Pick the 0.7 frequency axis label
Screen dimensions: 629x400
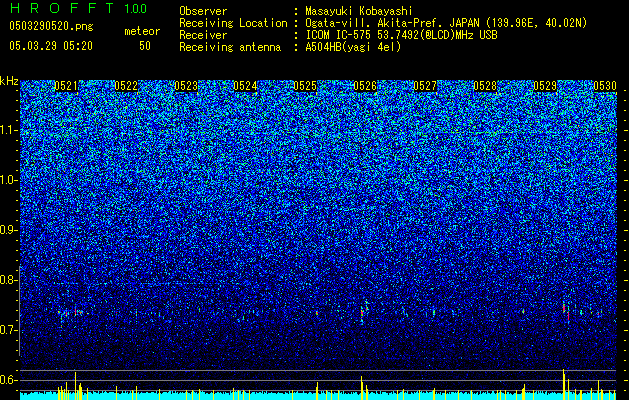(7, 330)
